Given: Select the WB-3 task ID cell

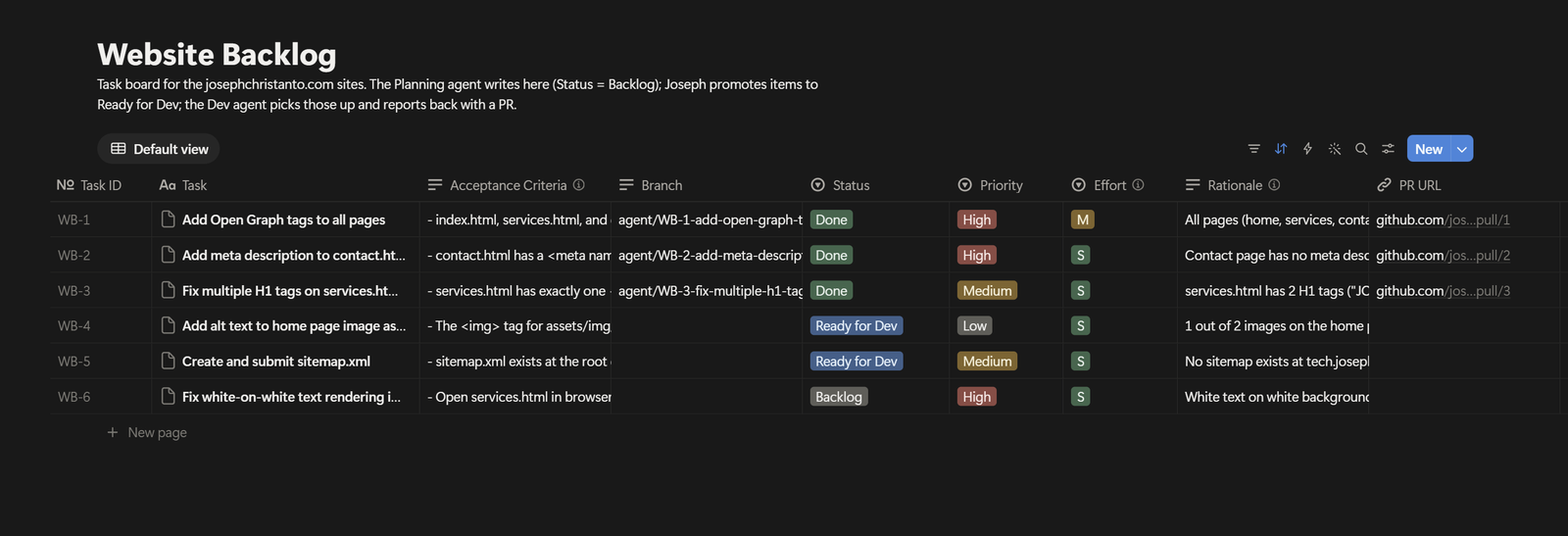Looking at the screenshot, I should pyautogui.click(x=101, y=290).
